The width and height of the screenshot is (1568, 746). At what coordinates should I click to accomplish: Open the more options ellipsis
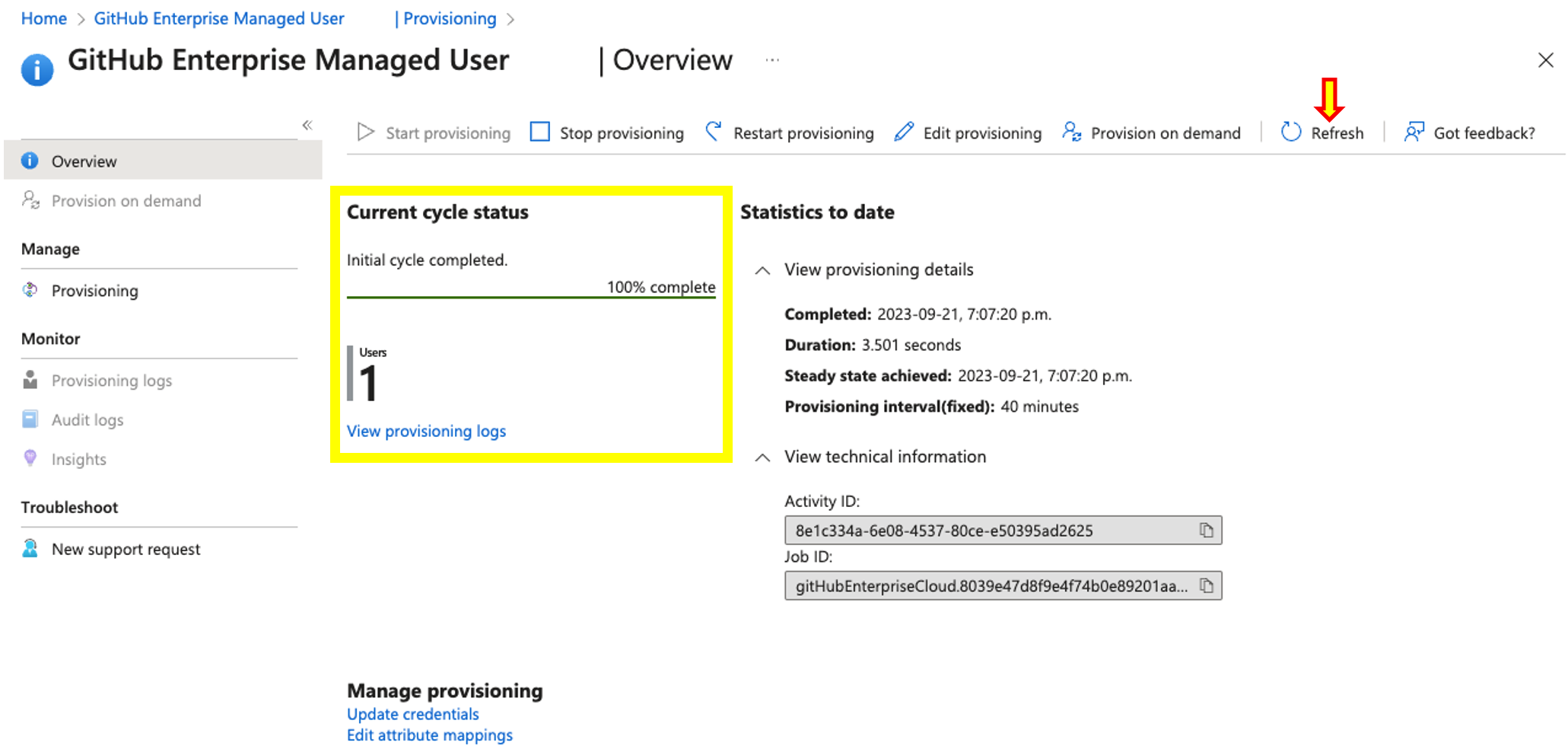point(772,59)
